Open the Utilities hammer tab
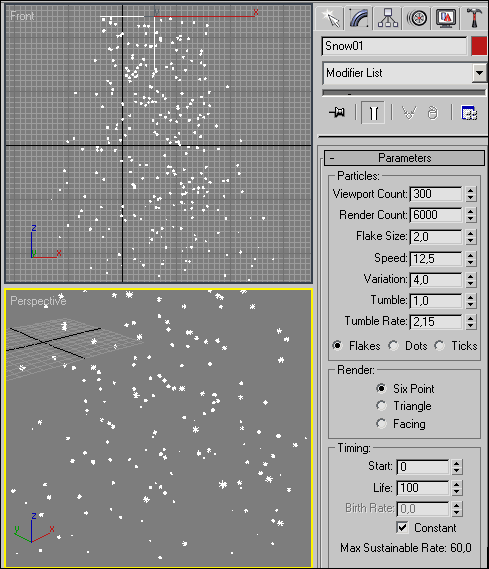This screenshot has height=569, width=489. pos(474,18)
